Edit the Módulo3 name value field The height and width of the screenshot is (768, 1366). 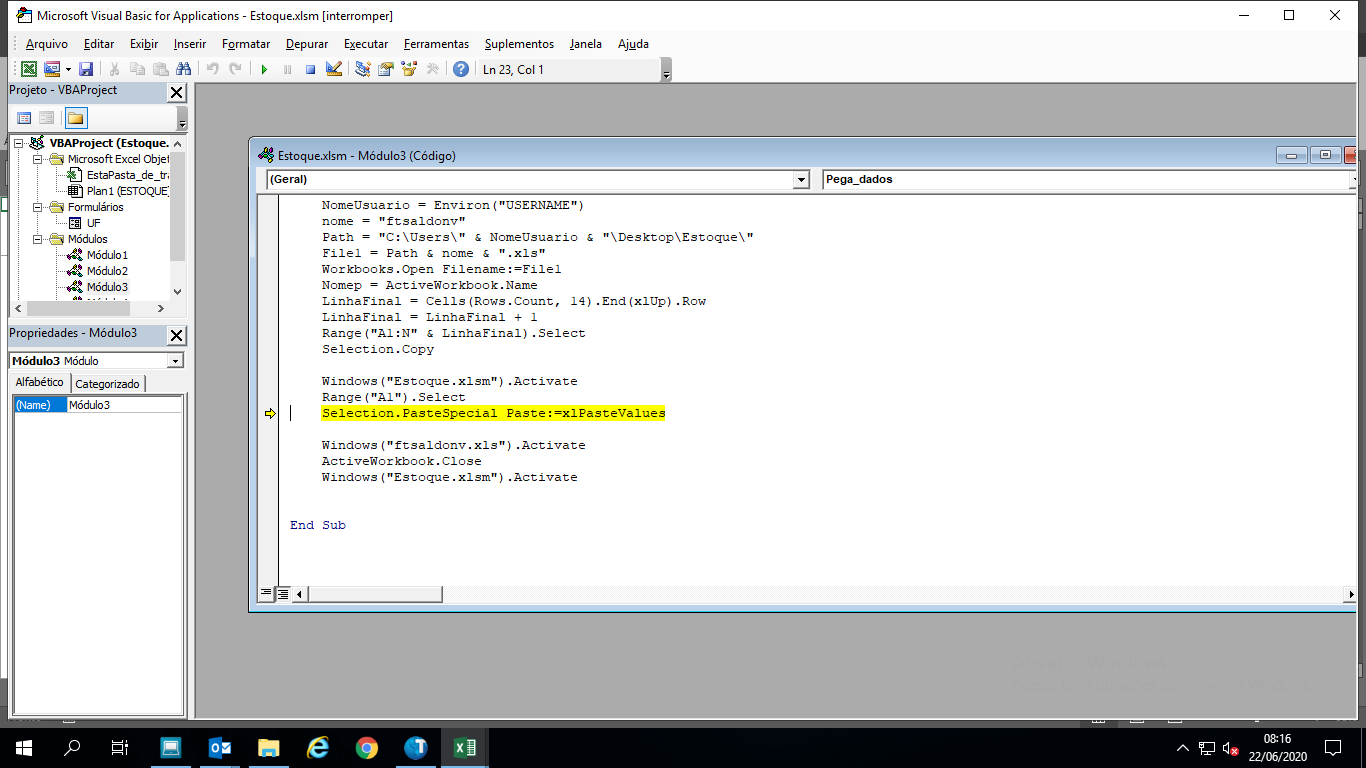(x=124, y=405)
